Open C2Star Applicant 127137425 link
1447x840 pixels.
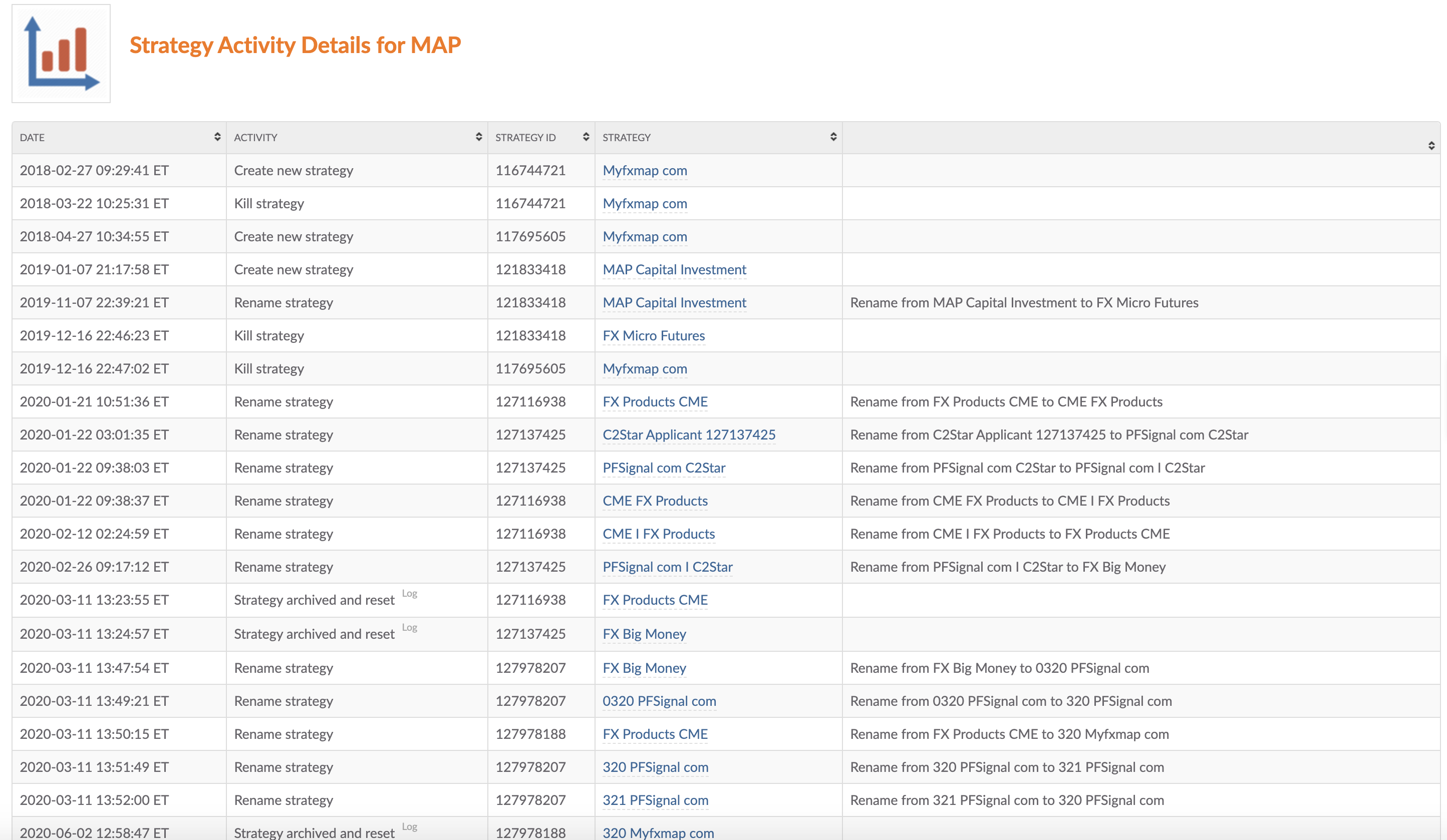click(689, 435)
